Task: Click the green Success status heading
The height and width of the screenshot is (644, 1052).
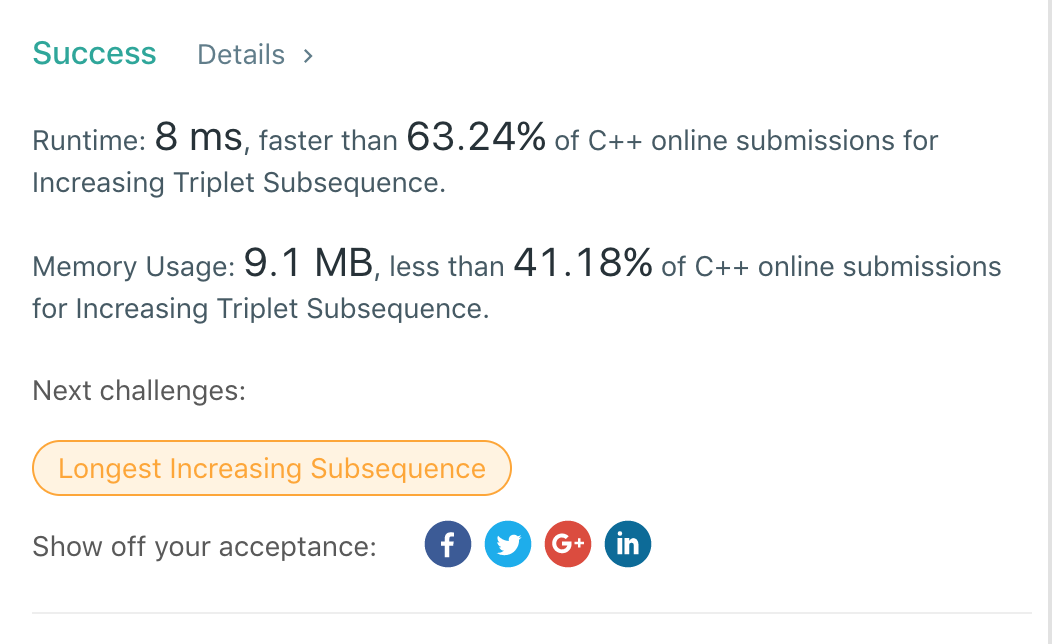Action: (94, 53)
